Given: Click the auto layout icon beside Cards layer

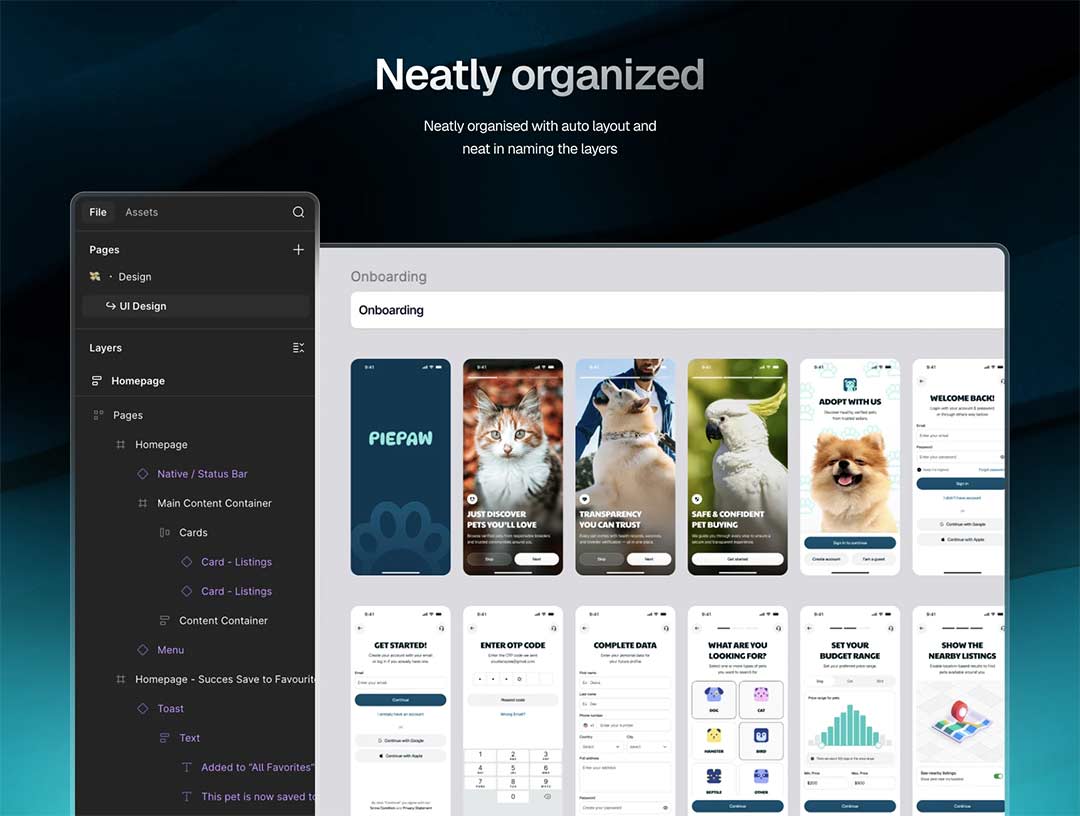Looking at the screenshot, I should pos(164,533).
